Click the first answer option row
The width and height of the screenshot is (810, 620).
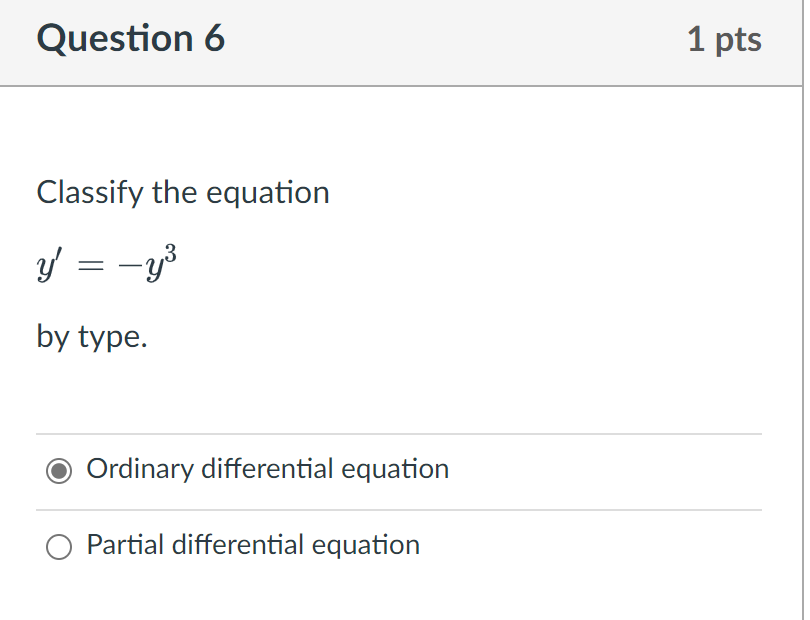click(400, 469)
